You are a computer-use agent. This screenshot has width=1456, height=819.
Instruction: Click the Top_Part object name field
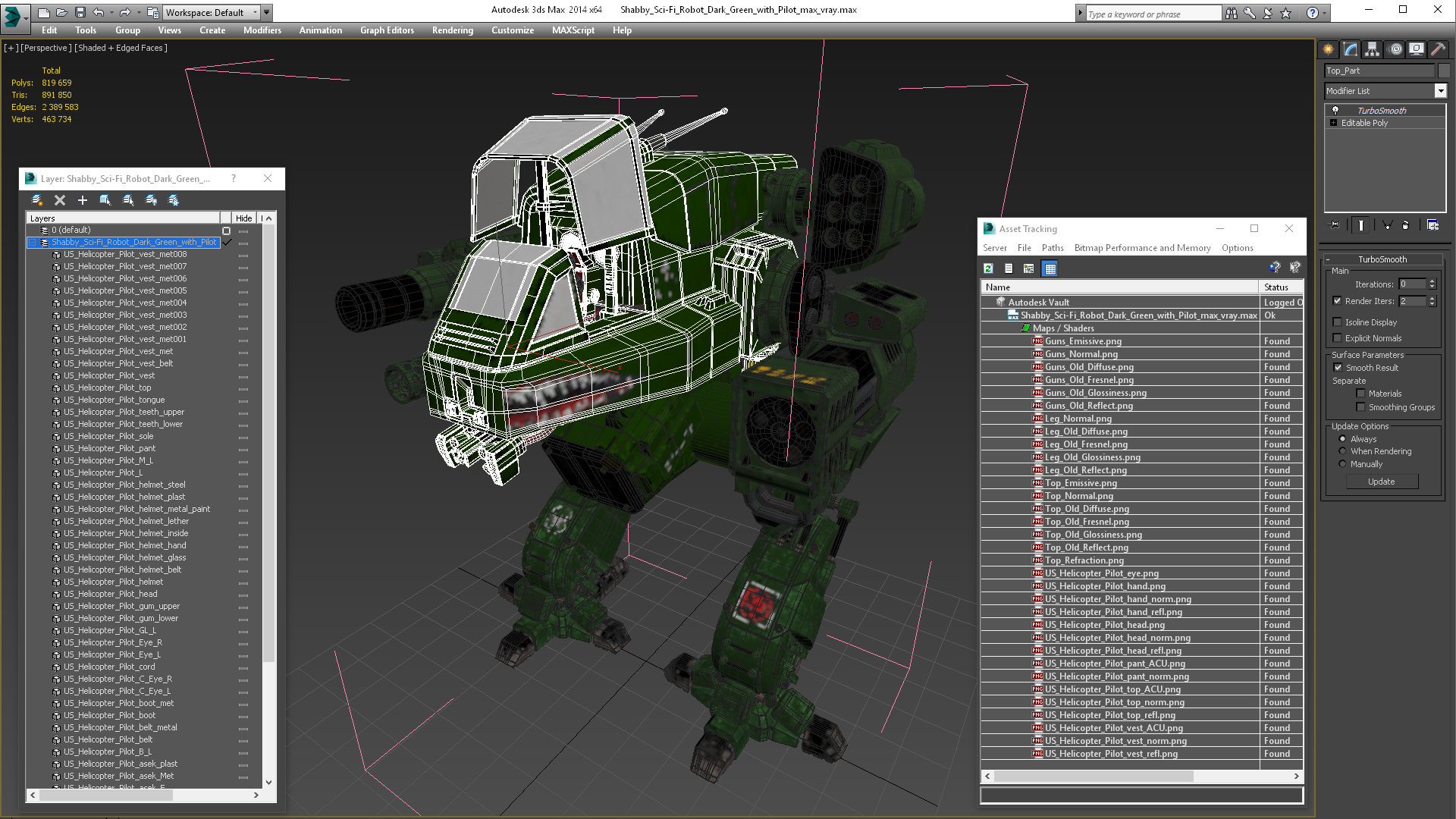(1379, 71)
